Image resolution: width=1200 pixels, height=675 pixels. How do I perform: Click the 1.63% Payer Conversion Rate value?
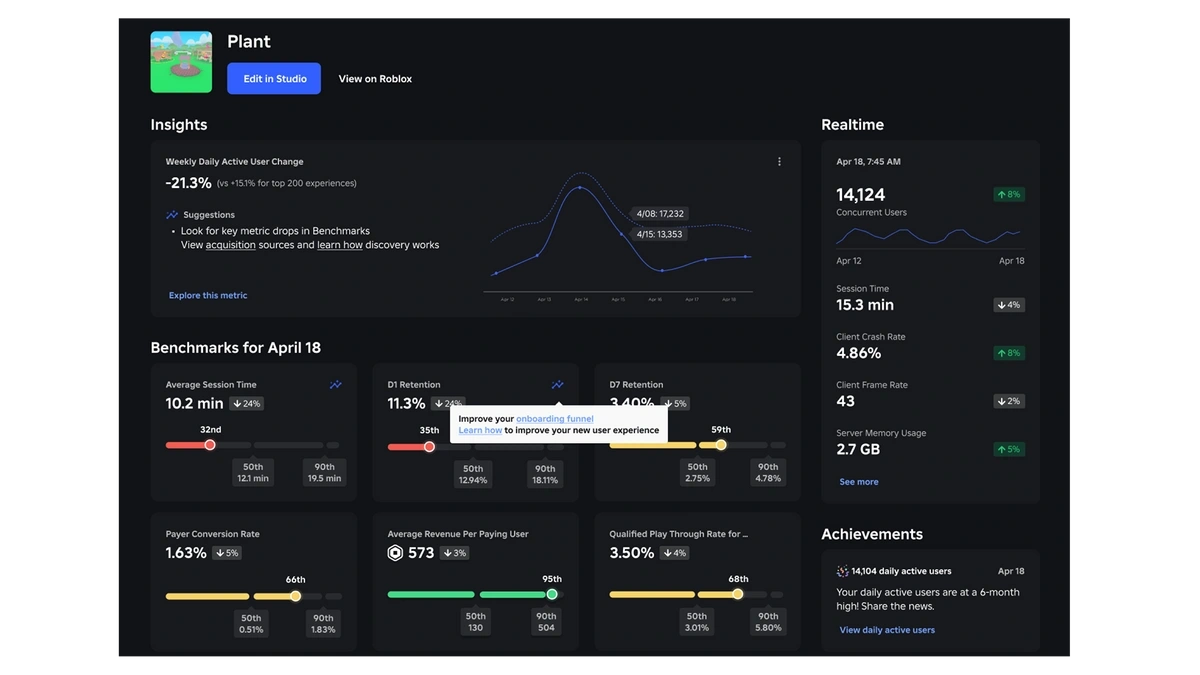tap(186, 553)
